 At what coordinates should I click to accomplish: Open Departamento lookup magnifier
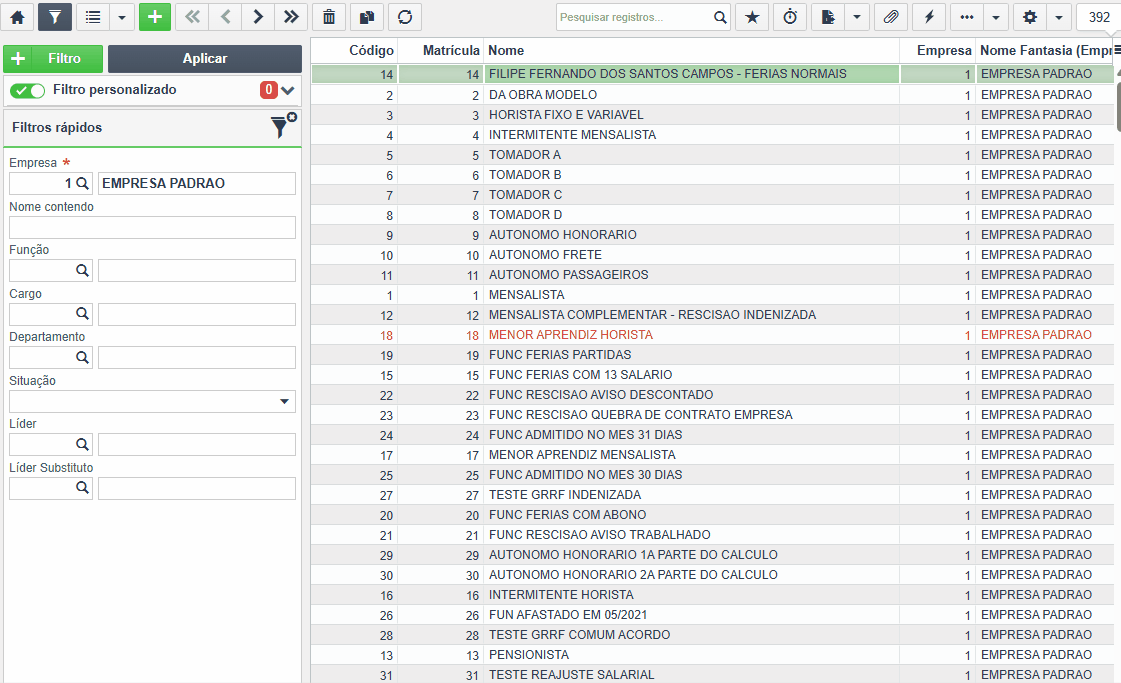click(x=82, y=358)
